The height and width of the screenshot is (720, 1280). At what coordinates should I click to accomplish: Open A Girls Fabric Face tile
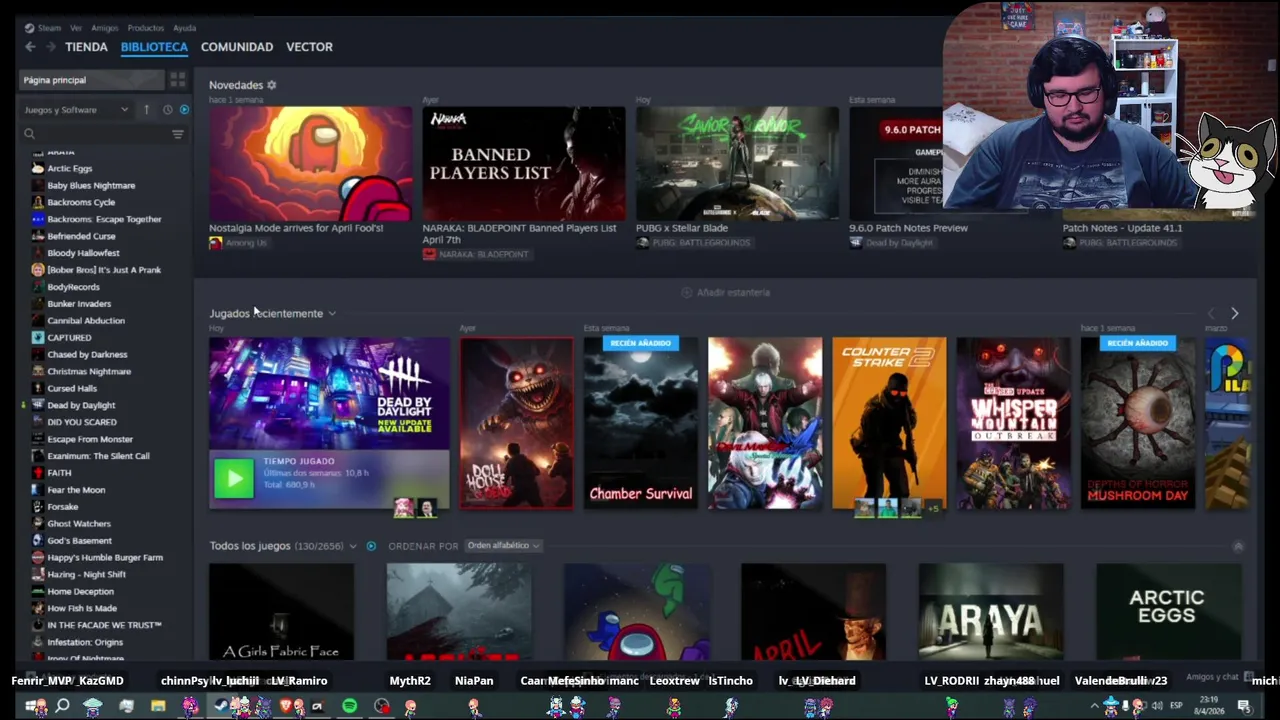[281, 612]
